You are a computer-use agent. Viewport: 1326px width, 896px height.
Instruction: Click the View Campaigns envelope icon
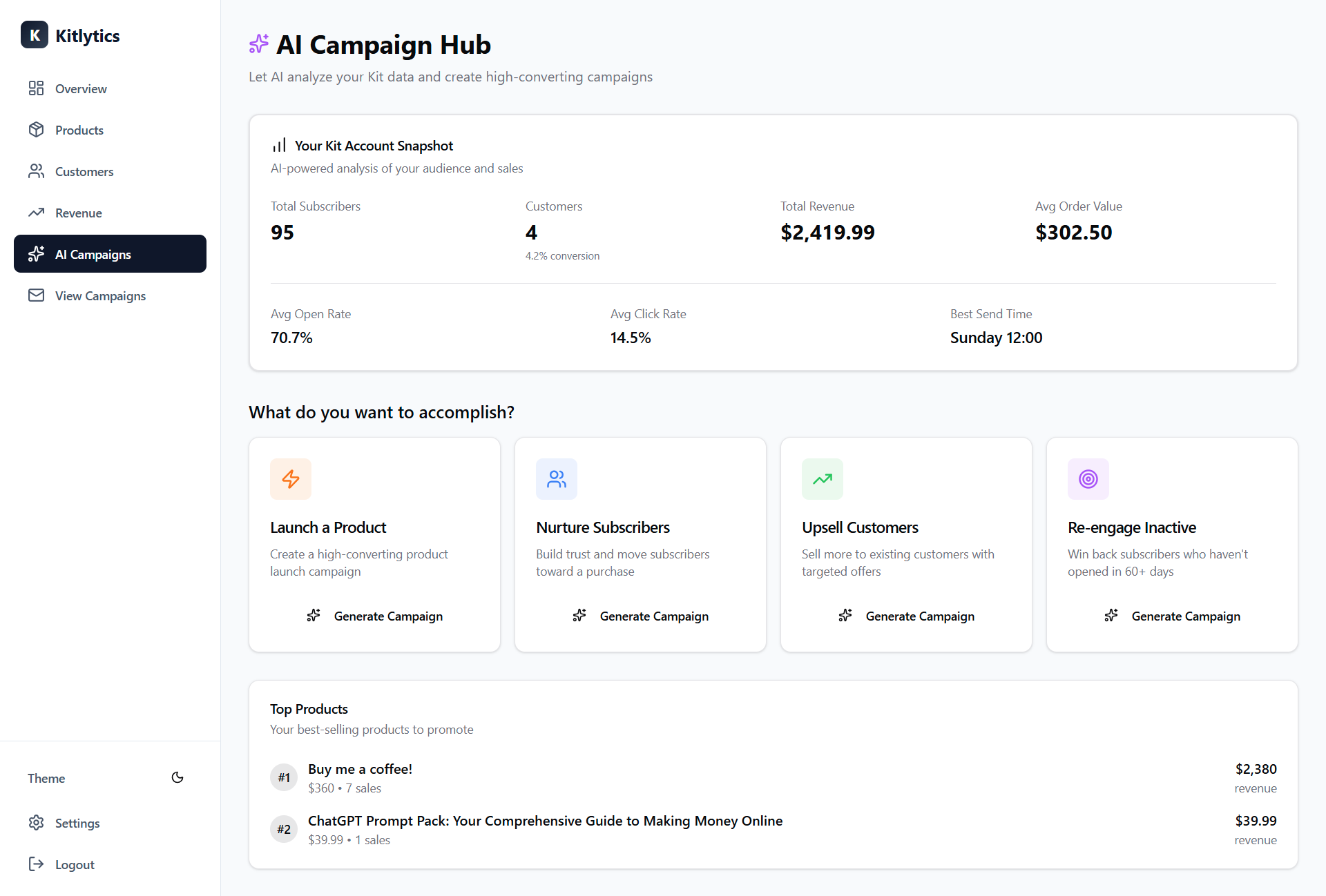36,295
